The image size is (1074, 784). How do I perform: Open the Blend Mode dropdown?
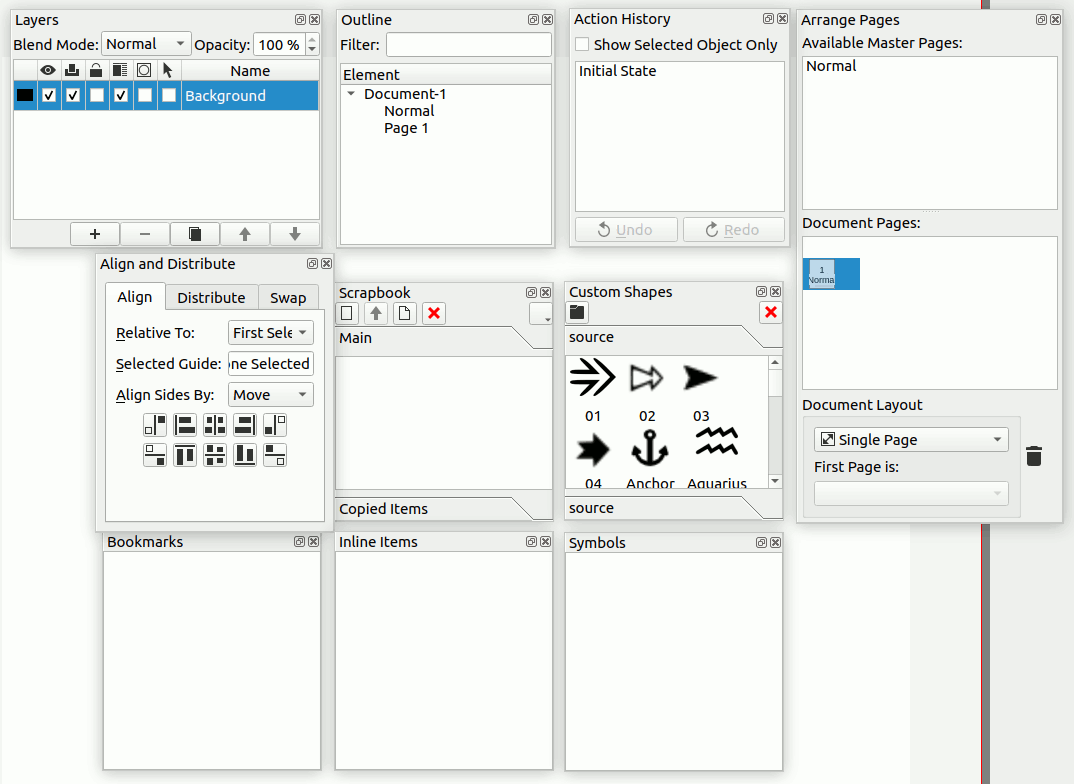[x=146, y=44]
